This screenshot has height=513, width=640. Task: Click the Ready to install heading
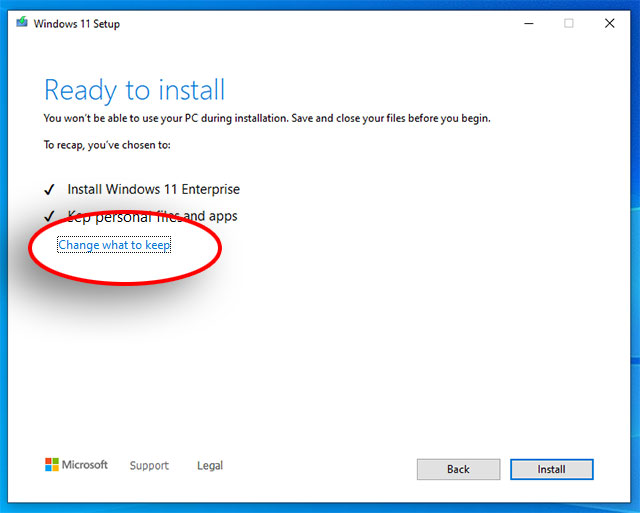tap(135, 90)
